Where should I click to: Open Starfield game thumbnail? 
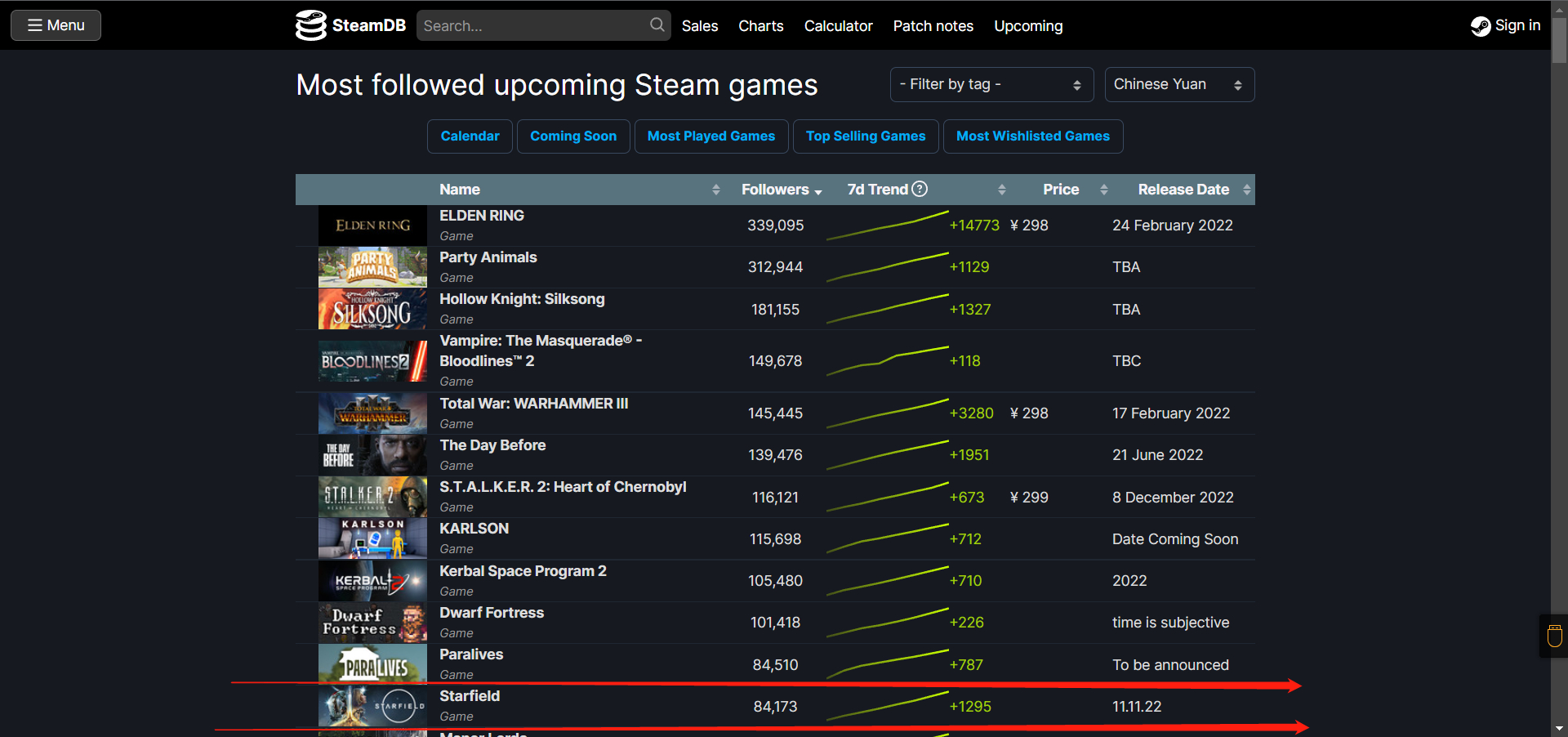click(x=372, y=706)
